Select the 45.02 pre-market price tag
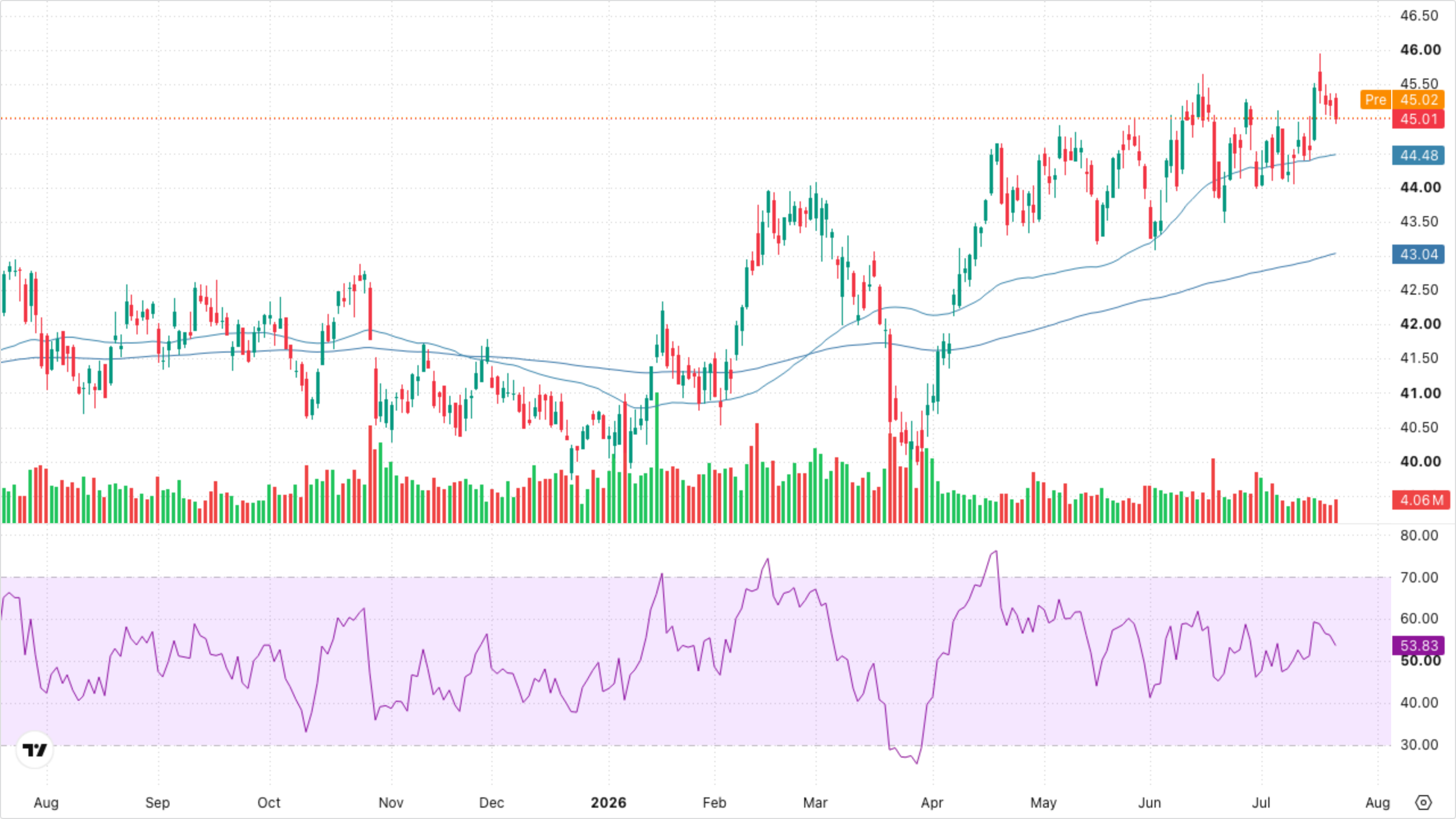Viewport: 1456px width, 819px height. pyautogui.click(x=1418, y=100)
